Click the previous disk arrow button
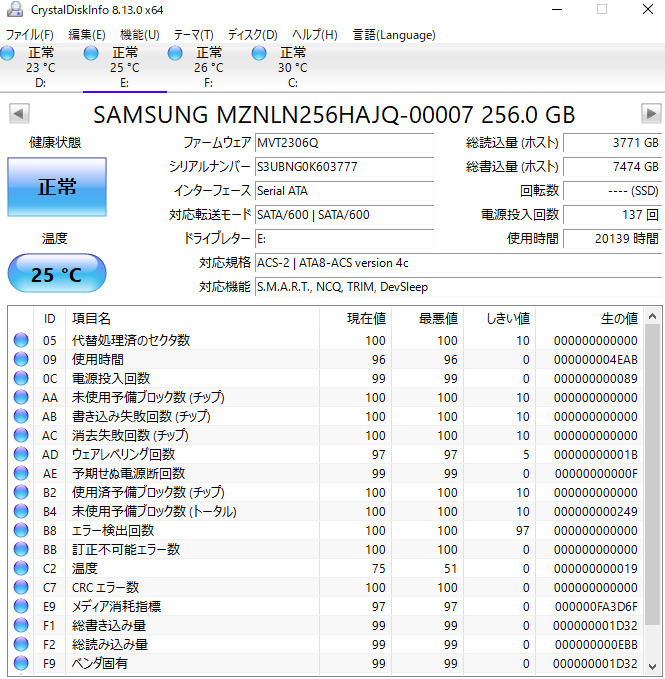This screenshot has width=665, height=679. 19,114
